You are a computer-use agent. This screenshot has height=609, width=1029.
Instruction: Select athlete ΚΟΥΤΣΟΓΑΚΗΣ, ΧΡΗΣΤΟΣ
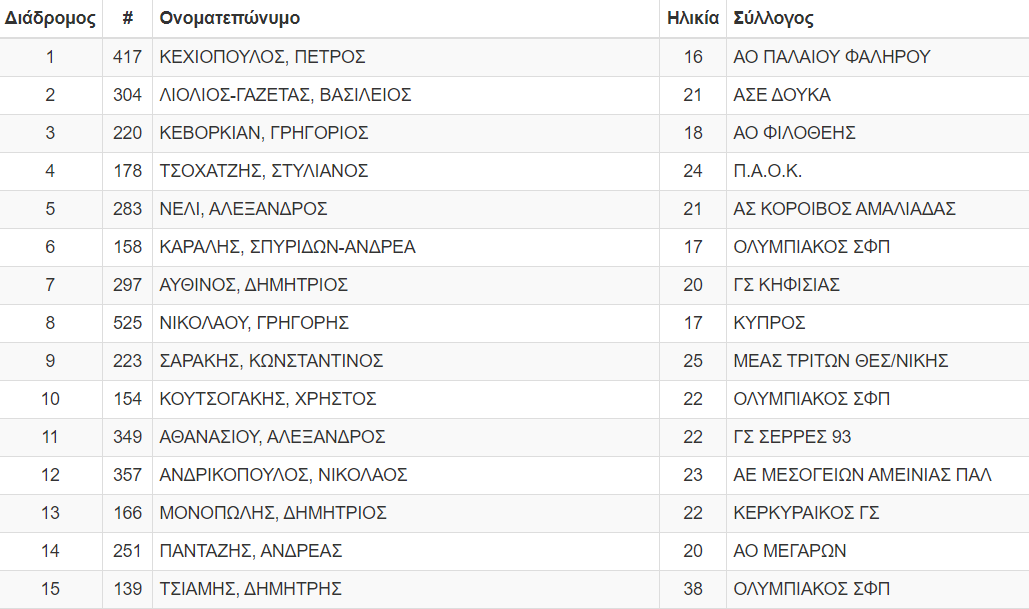(x=268, y=400)
